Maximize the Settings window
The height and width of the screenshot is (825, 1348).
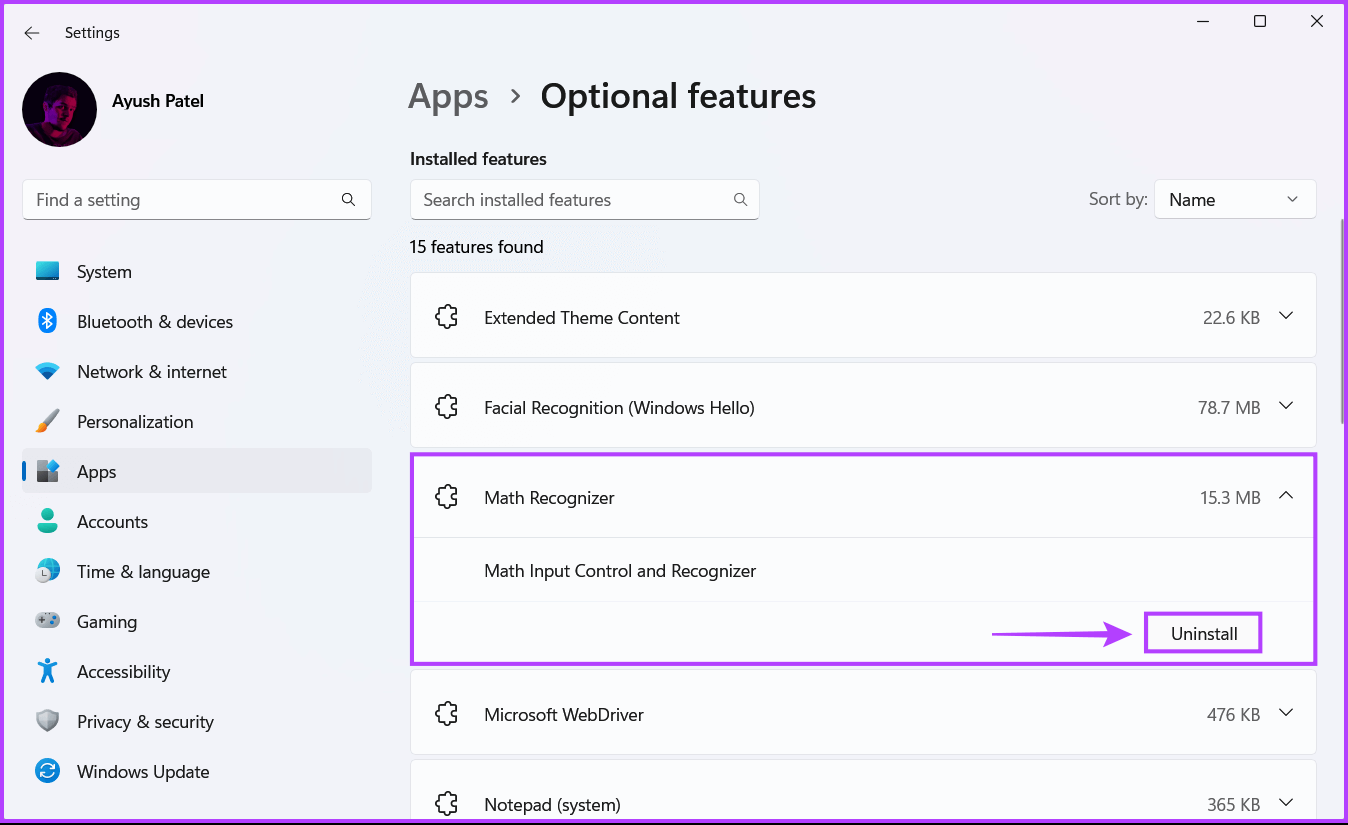click(x=1260, y=21)
